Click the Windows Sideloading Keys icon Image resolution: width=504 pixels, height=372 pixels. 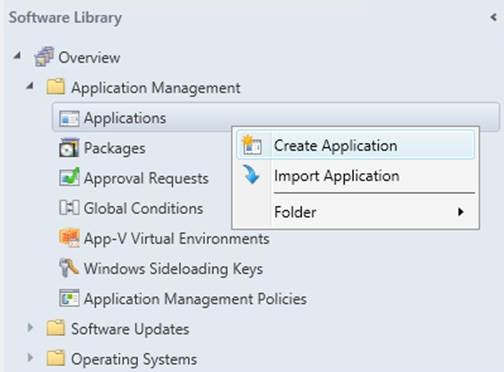(x=69, y=268)
